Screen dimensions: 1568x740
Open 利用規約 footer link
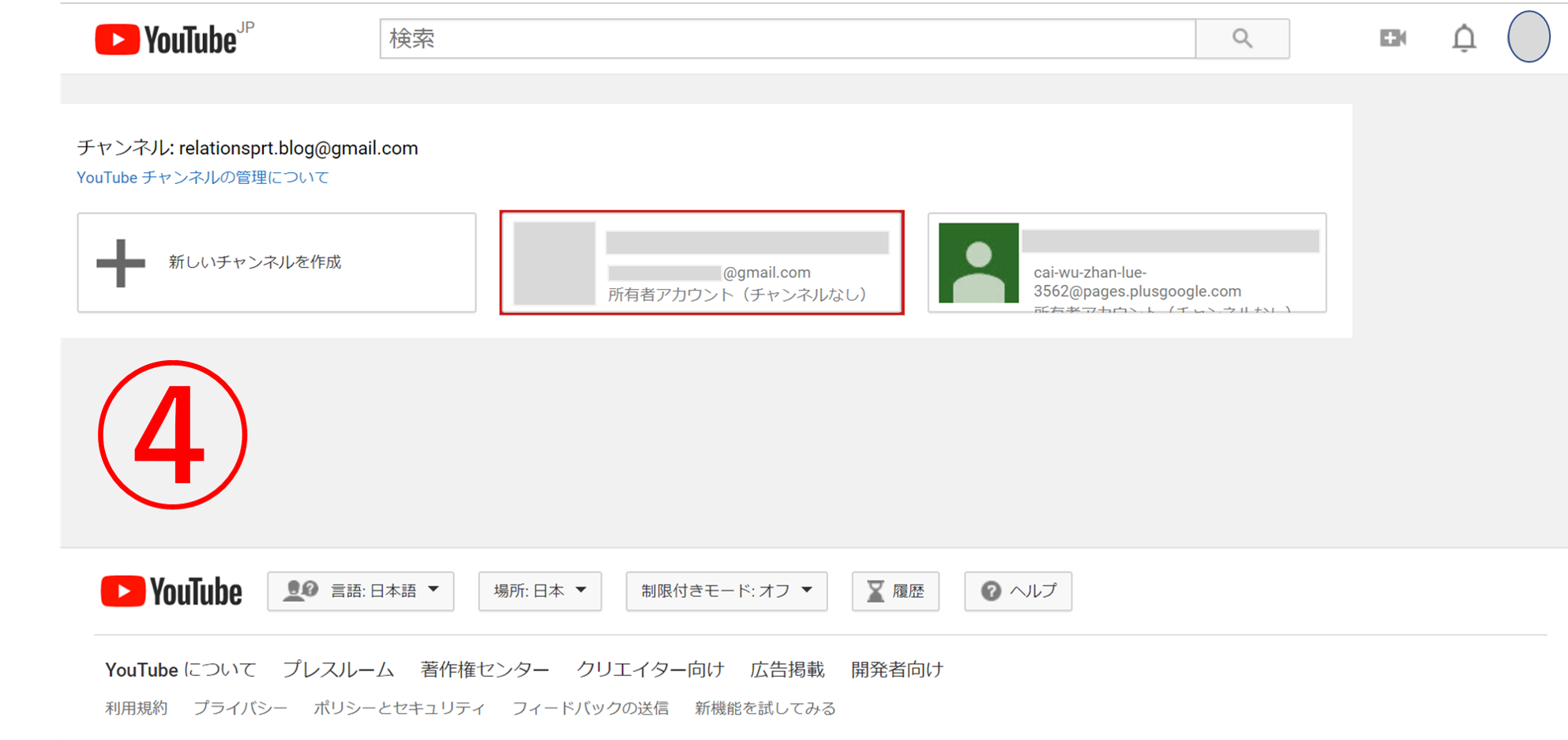pos(137,708)
